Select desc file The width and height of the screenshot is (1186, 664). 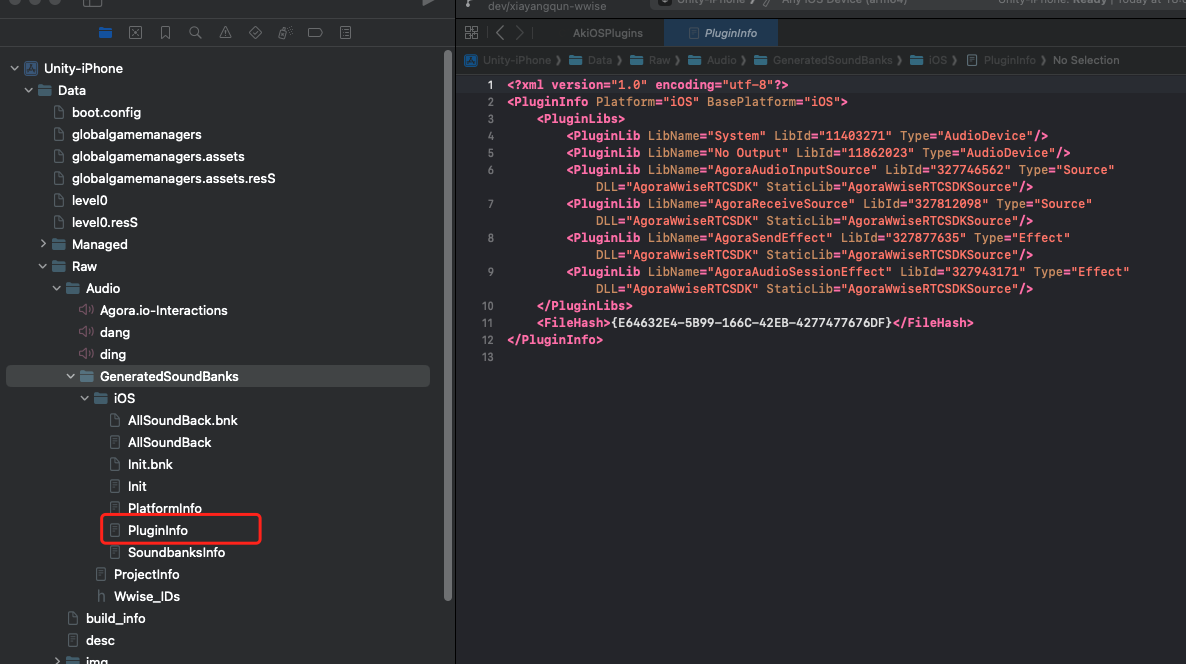[100, 640]
